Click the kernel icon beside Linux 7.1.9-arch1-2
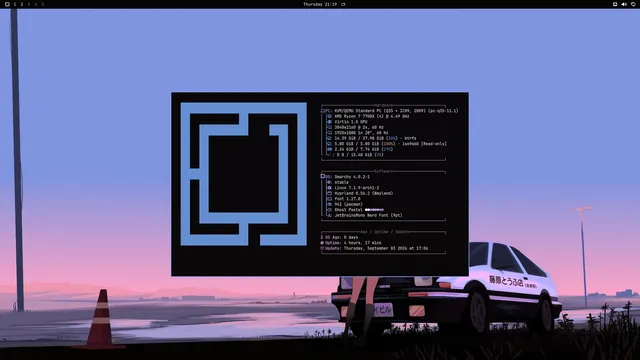Viewport: 640px width, 360px height. (x=329, y=188)
